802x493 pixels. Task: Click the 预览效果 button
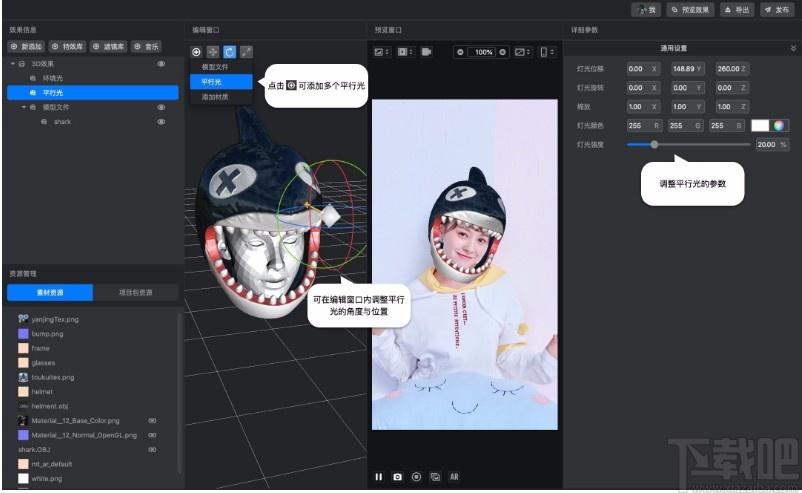(x=690, y=10)
